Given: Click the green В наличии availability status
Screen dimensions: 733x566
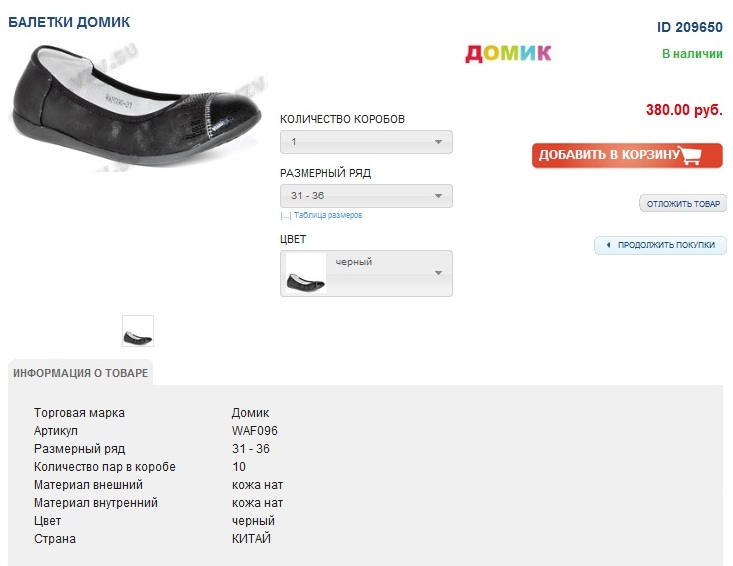Looking at the screenshot, I should pos(692,54).
